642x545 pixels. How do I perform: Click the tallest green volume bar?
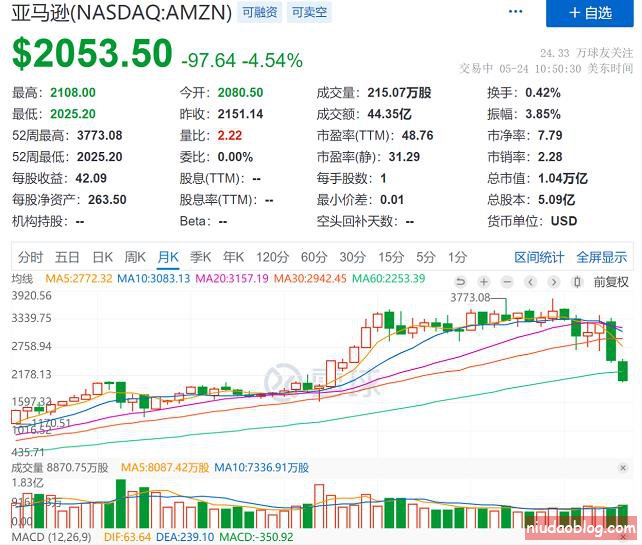(121, 504)
